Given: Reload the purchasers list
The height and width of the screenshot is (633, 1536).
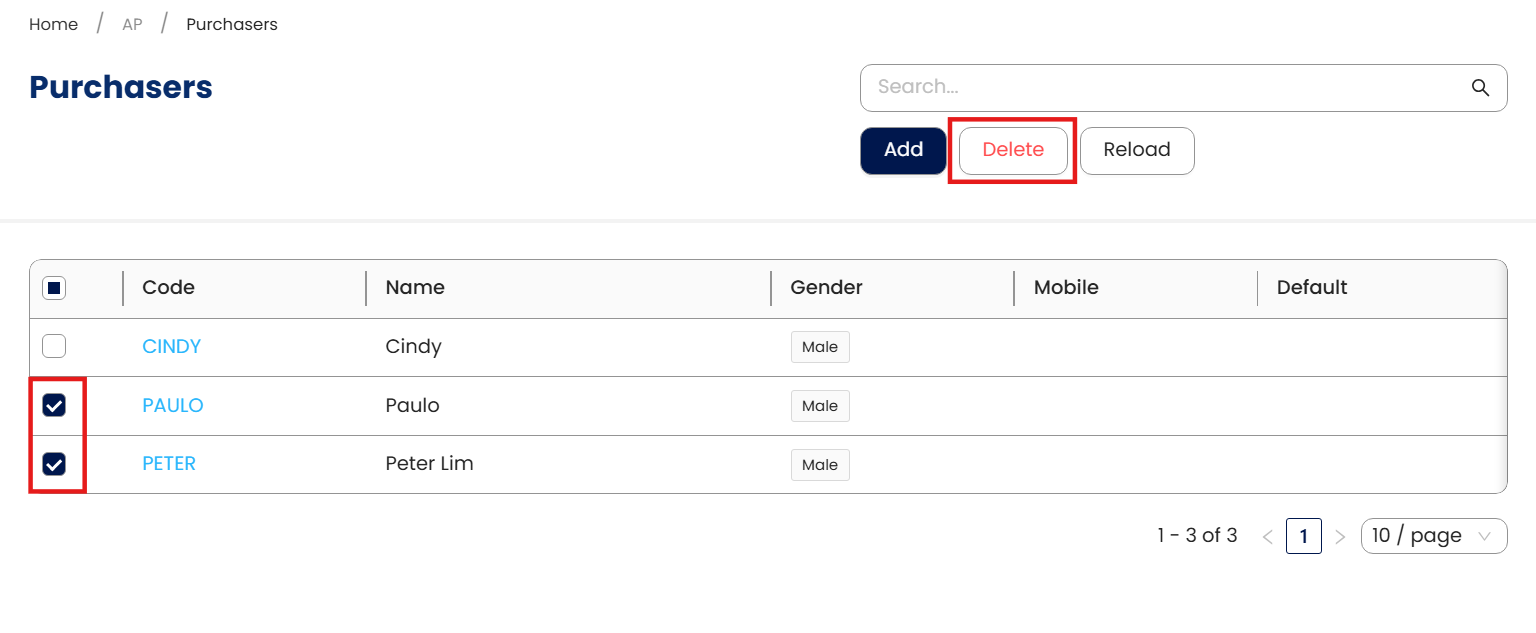Looking at the screenshot, I should click(1137, 150).
